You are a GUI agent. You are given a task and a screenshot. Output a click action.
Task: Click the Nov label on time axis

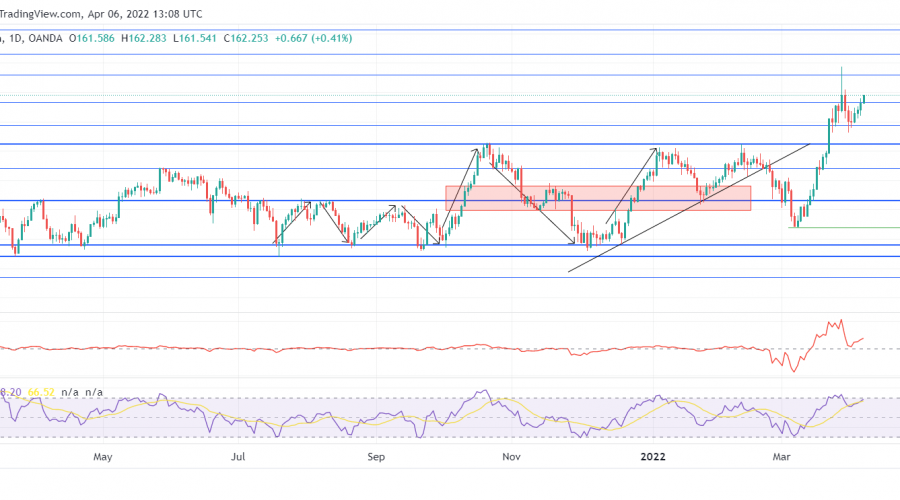pos(511,457)
